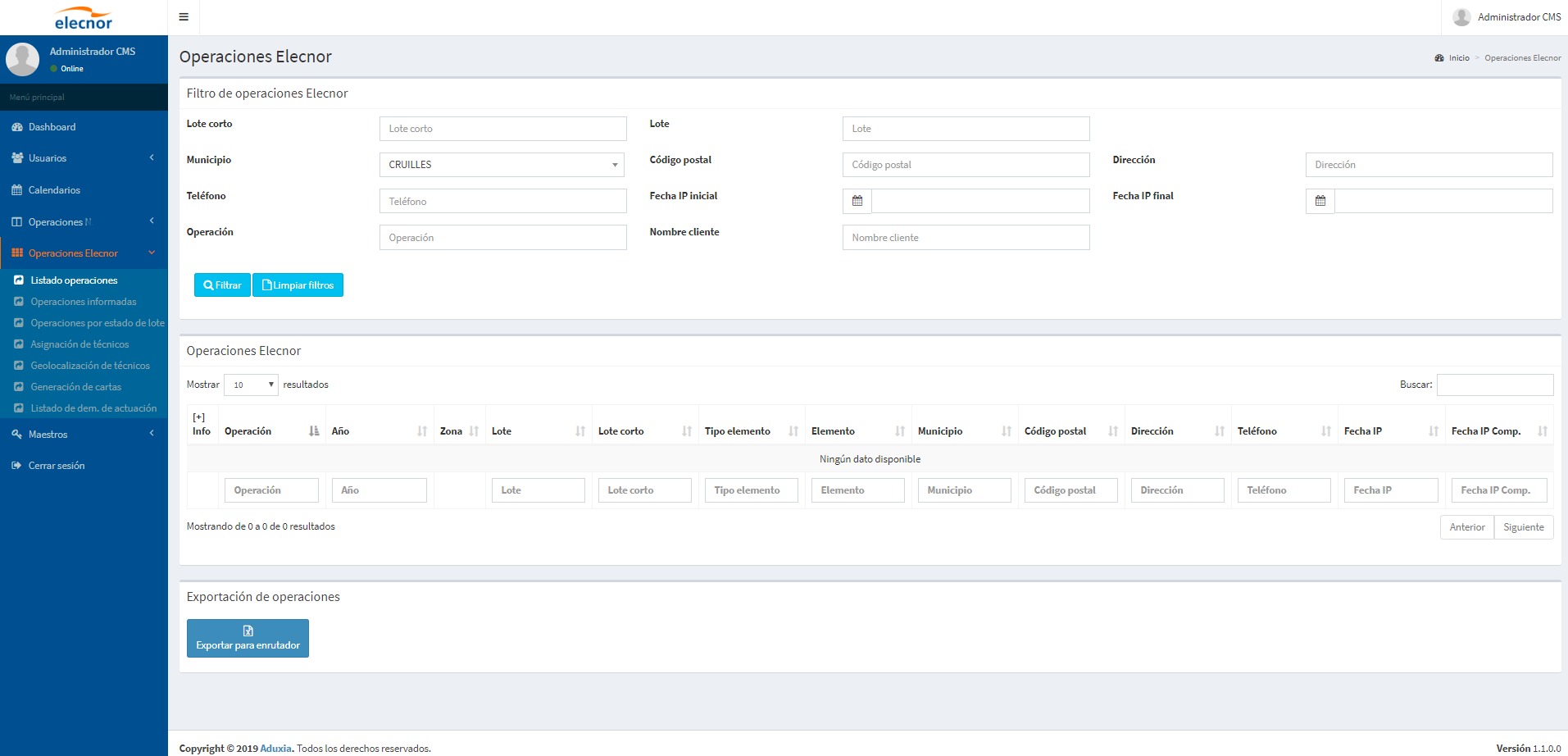1568x756 pixels.
Task: Click the Nombre cliente filter input
Action: (966, 238)
